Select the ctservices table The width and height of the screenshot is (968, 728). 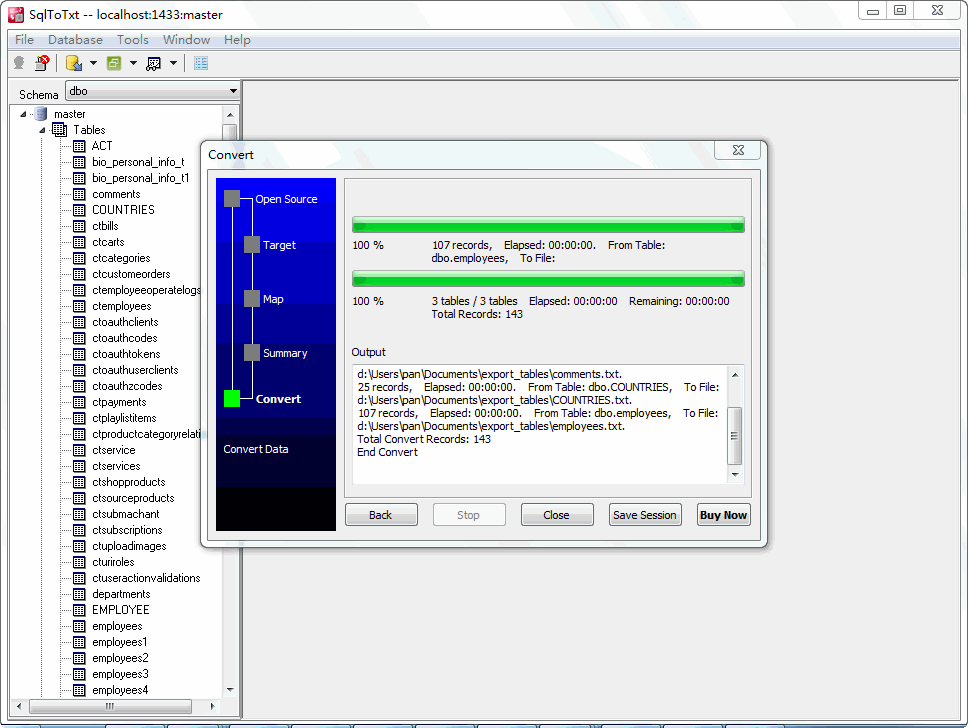(x=116, y=466)
